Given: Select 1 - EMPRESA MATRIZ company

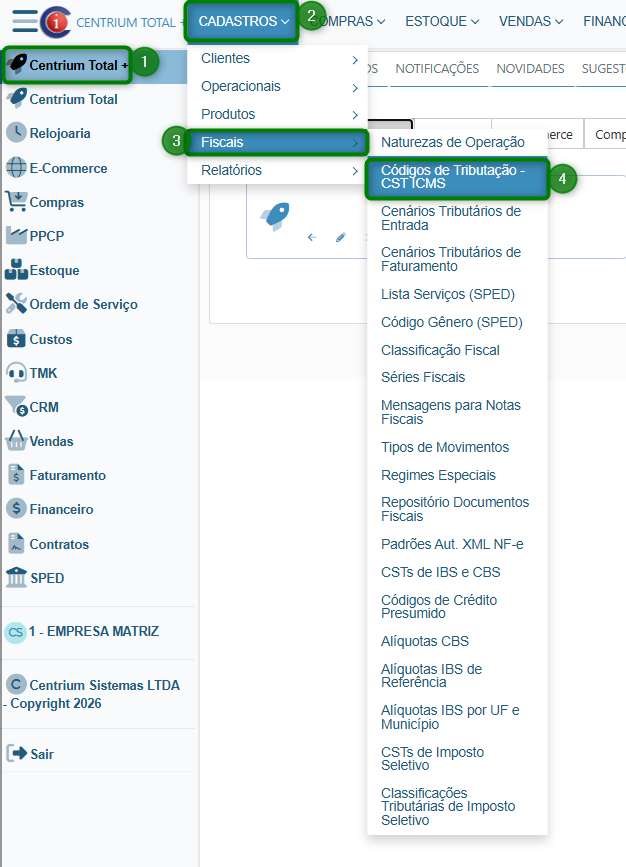Looking at the screenshot, I should (93, 632).
